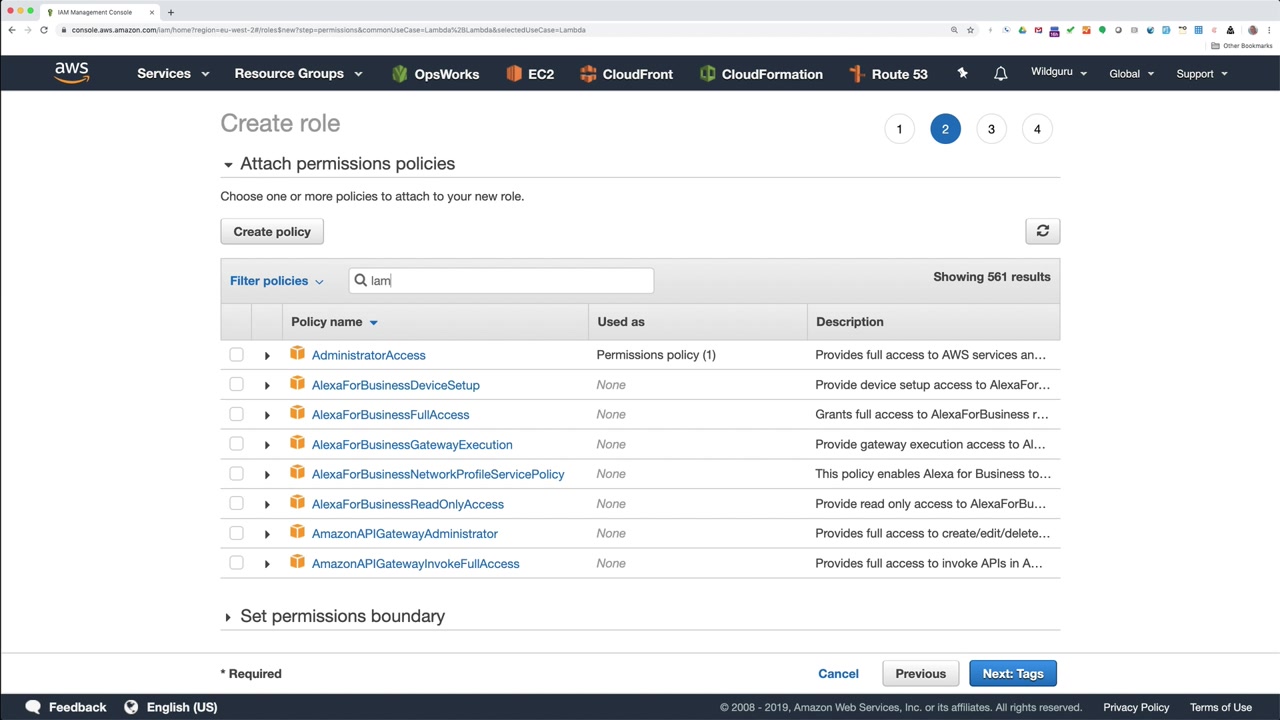Open the EC2 service shortcut icon
Viewport: 1280px width, 720px height.
pyautogui.click(x=514, y=74)
